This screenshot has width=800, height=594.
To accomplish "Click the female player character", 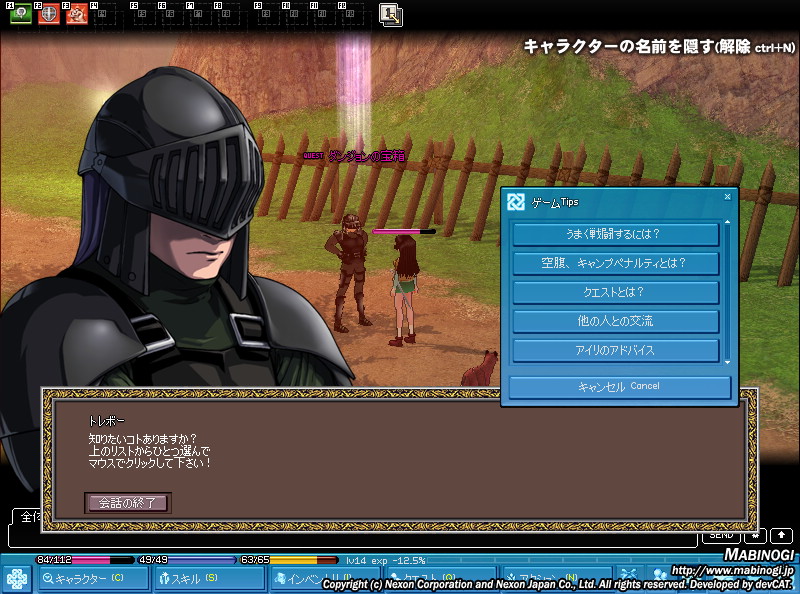I will coord(405,289).
